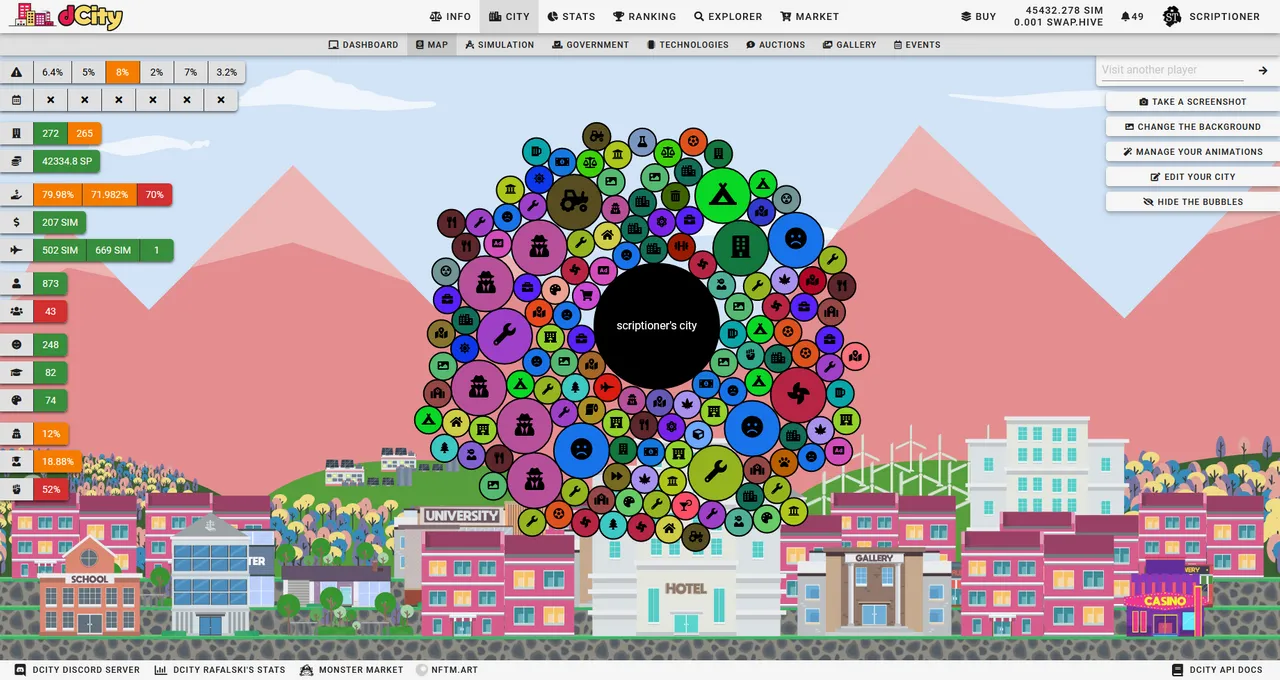Open the dCity API Docs link
This screenshot has width=1280, height=680.
coord(1217,670)
